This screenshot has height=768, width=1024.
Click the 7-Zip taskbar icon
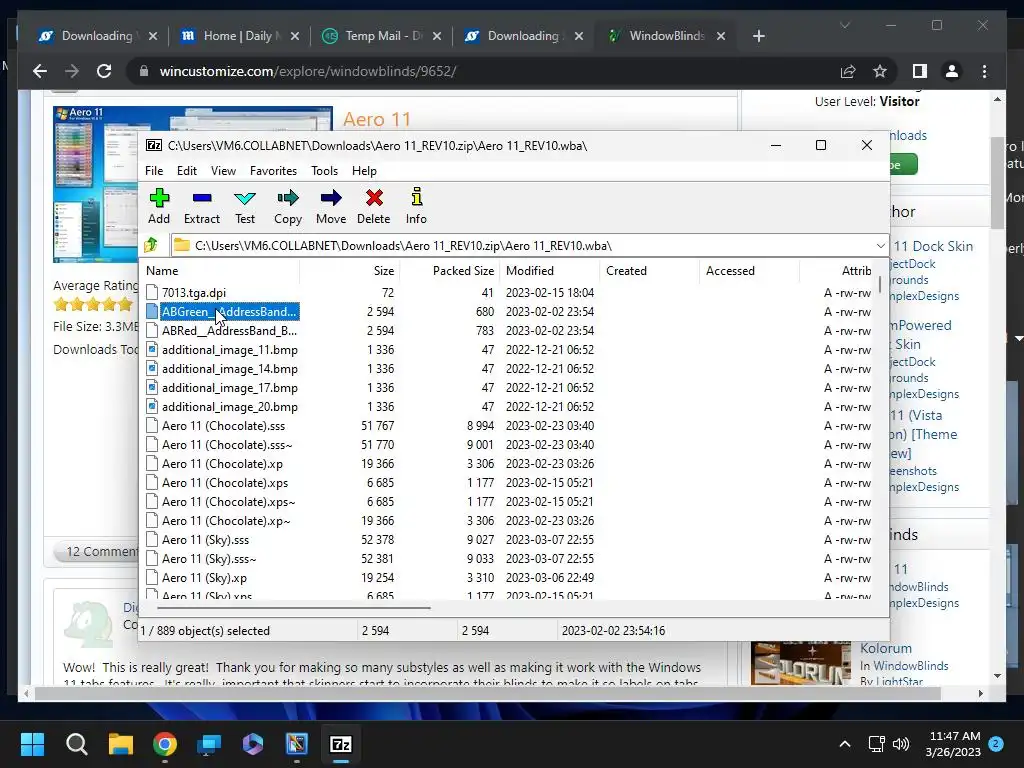point(340,744)
